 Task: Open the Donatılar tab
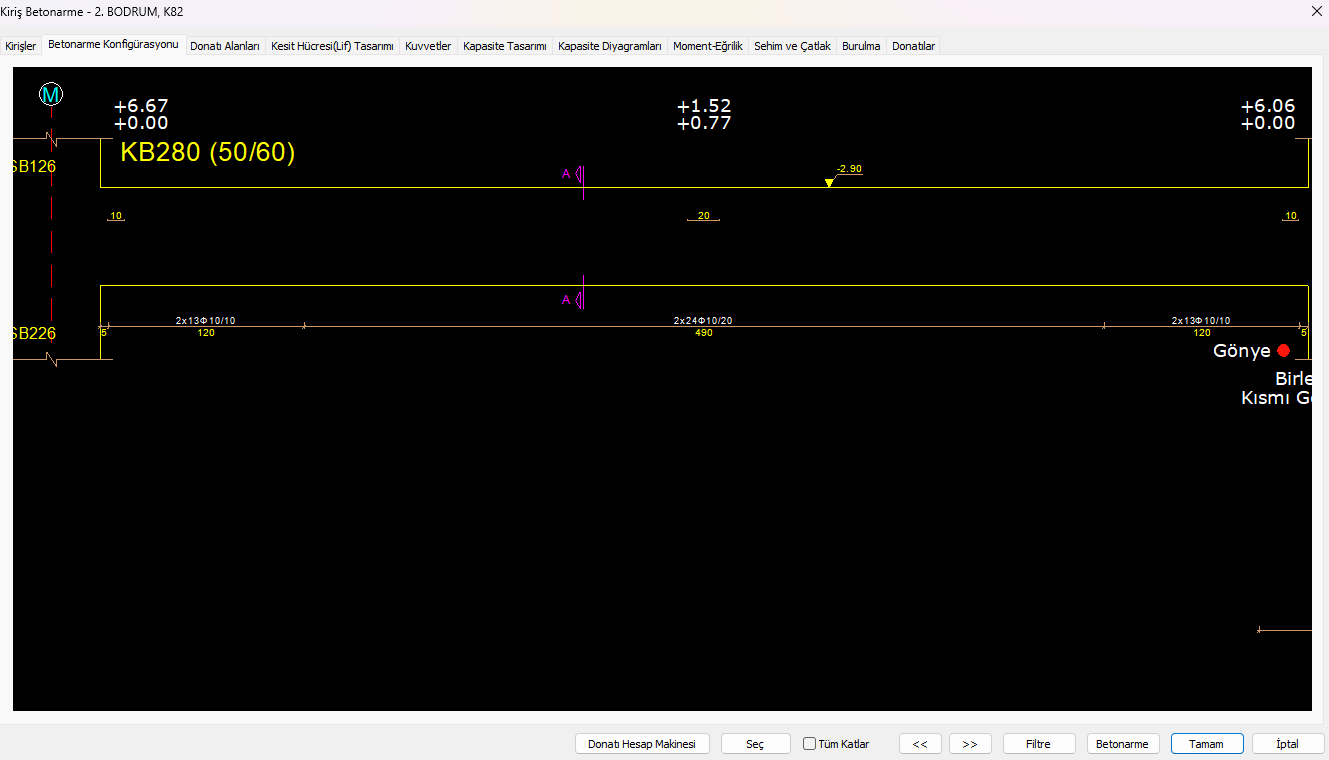[913, 46]
